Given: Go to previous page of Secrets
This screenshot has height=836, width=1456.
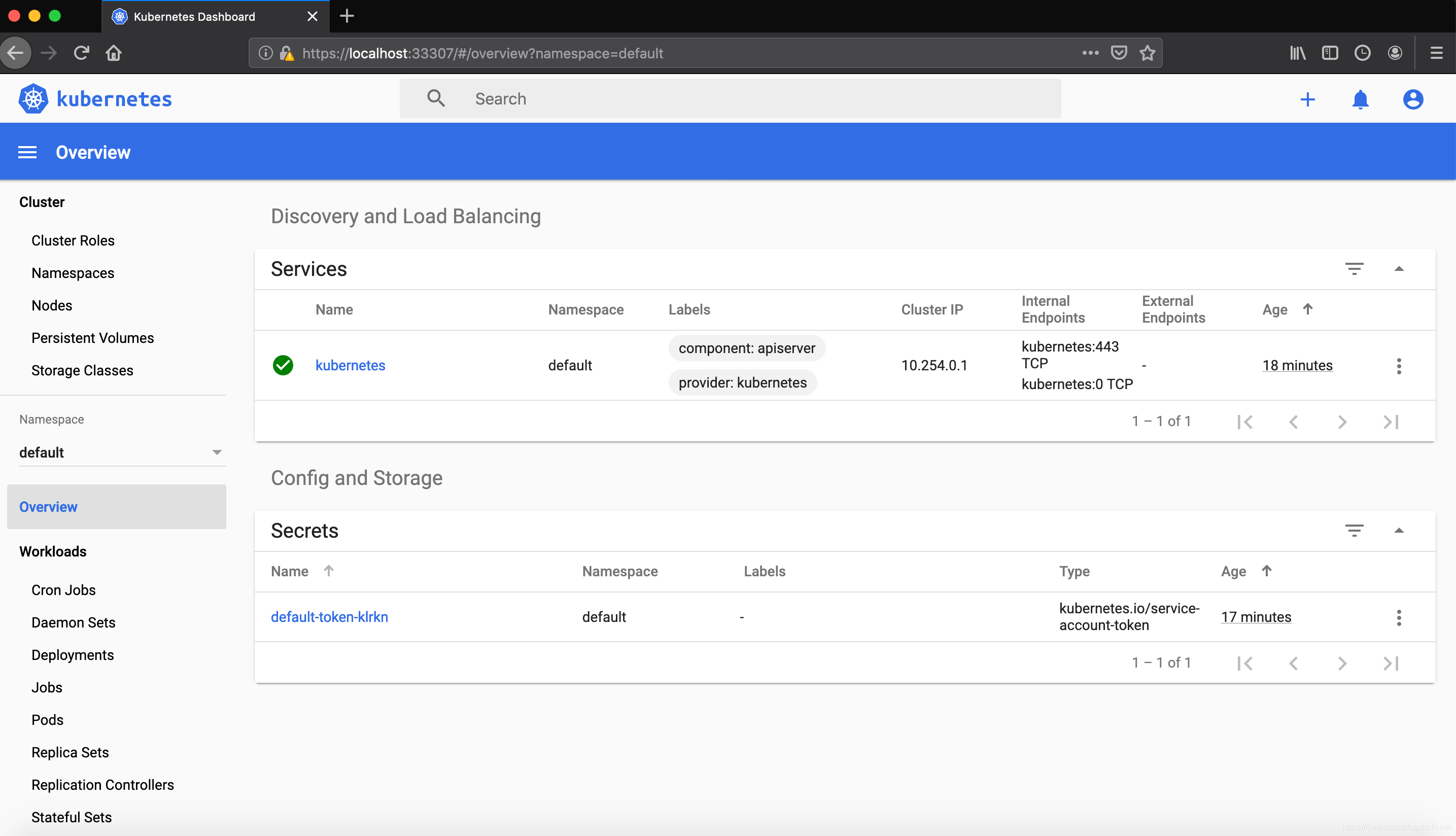Looking at the screenshot, I should tap(1293, 663).
